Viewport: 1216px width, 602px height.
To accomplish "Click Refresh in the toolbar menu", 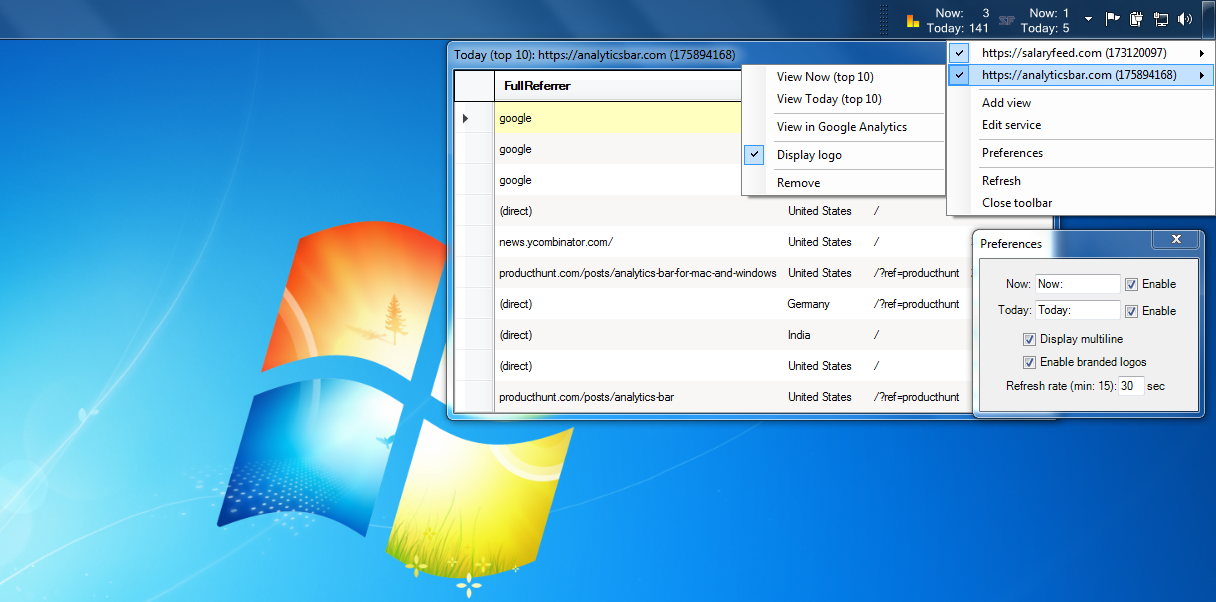I will pyautogui.click(x=1001, y=181).
